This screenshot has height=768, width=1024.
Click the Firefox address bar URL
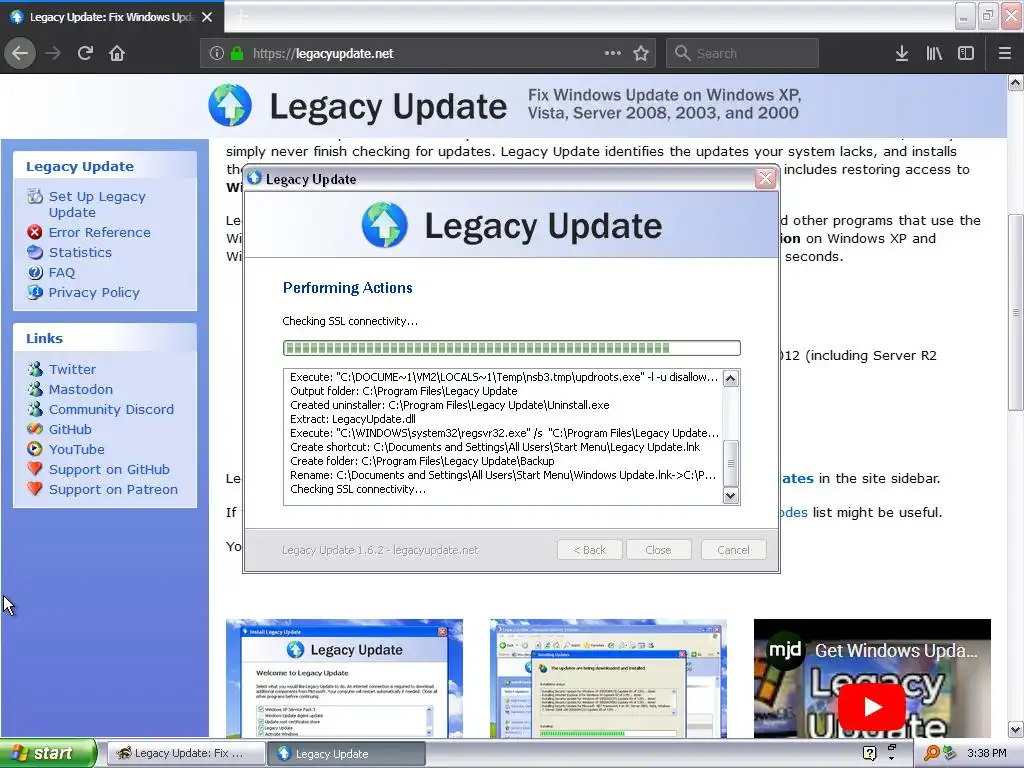tap(323, 54)
